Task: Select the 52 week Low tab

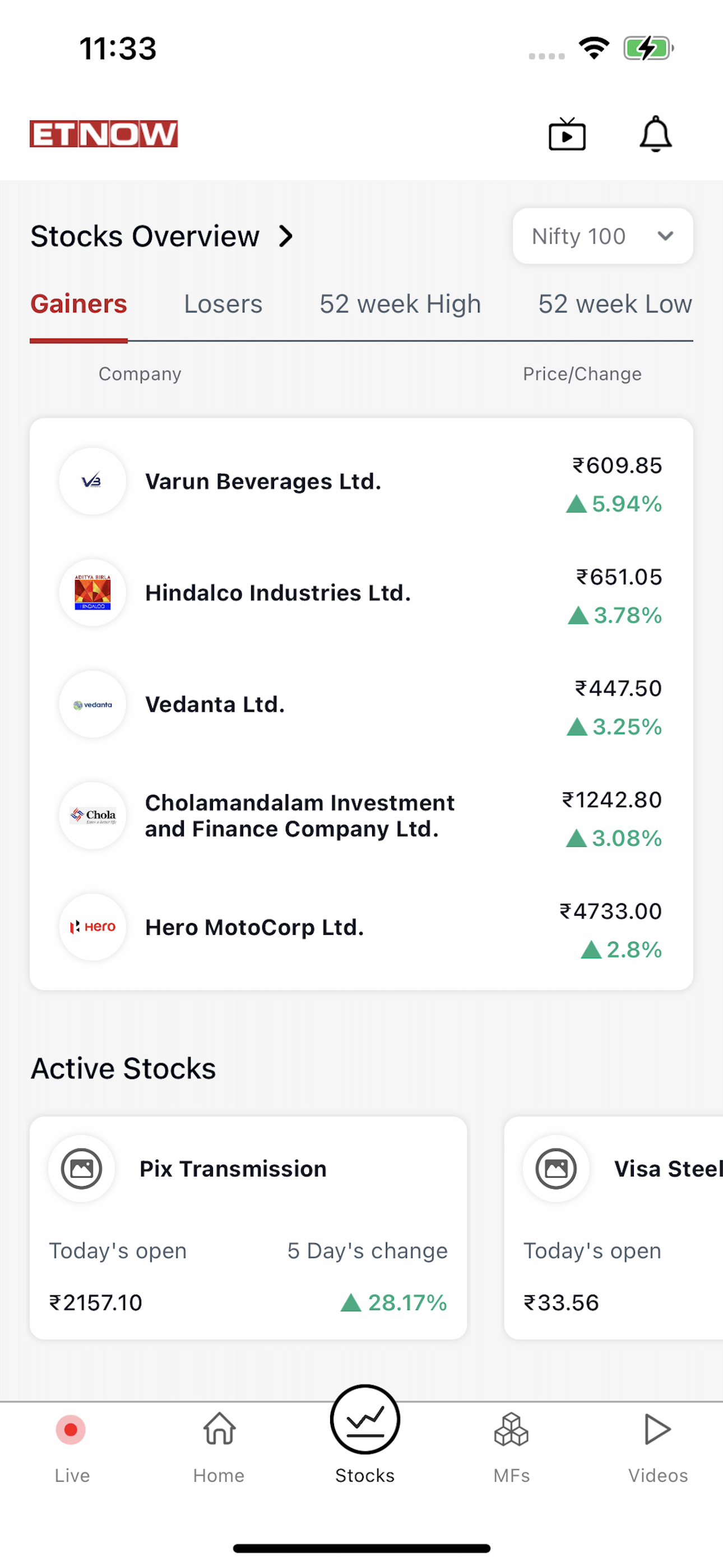Action: click(615, 304)
